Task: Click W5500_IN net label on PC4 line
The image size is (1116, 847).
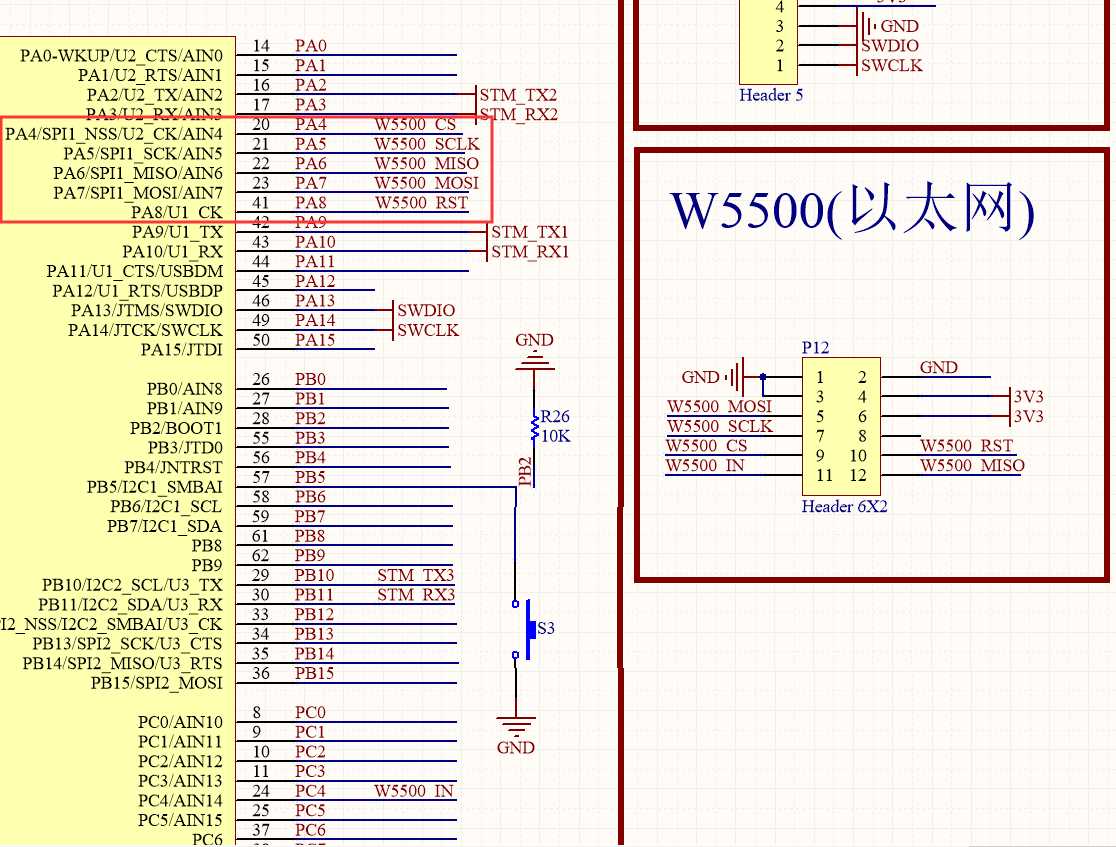Action: (414, 791)
